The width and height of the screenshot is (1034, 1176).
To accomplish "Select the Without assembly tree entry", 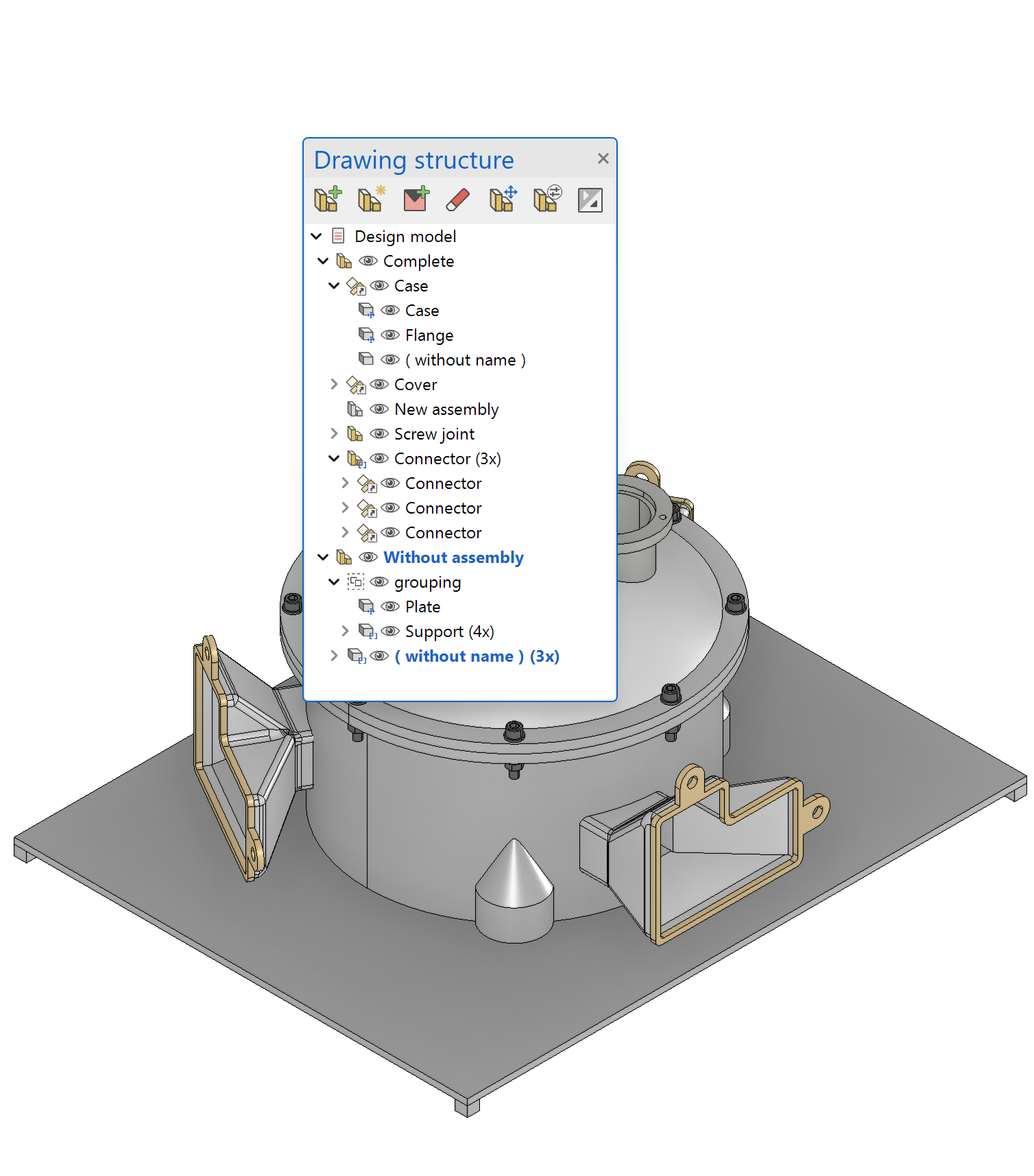I will pos(453,557).
